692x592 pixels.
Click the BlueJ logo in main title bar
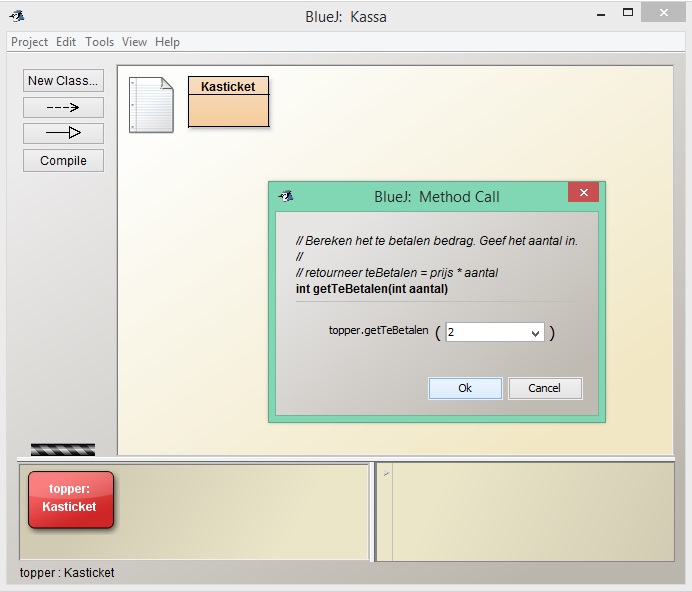(x=18, y=16)
